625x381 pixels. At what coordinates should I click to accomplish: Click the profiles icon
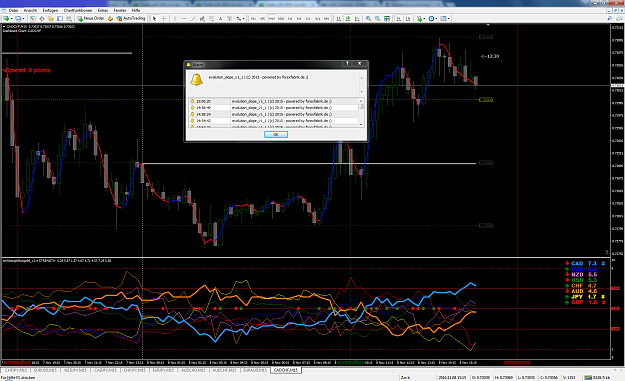18,18
